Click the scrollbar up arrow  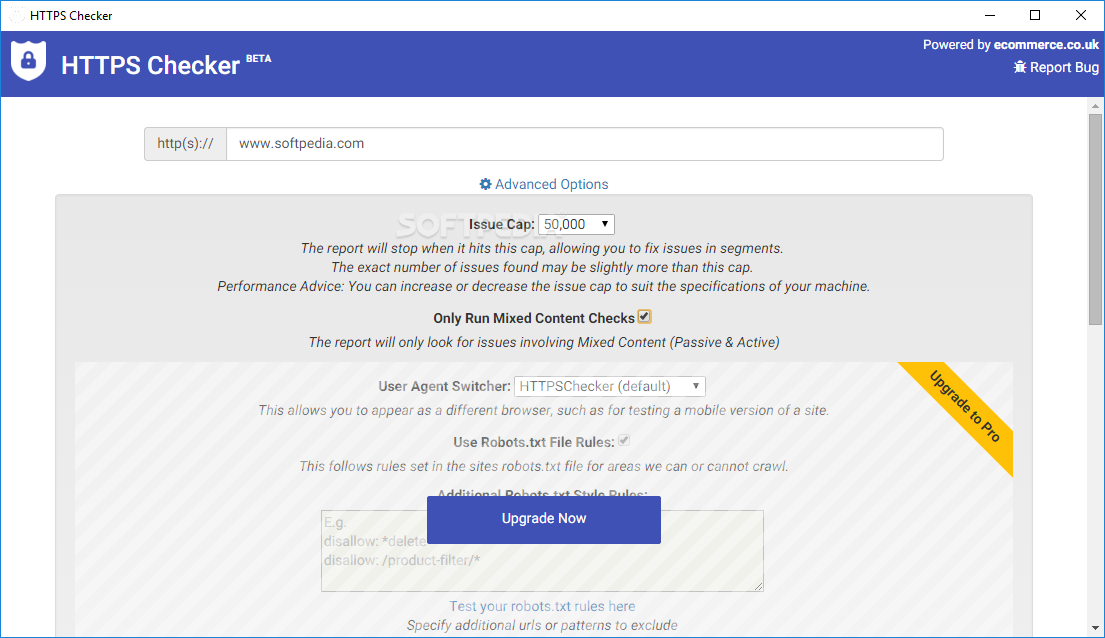pos(1095,106)
